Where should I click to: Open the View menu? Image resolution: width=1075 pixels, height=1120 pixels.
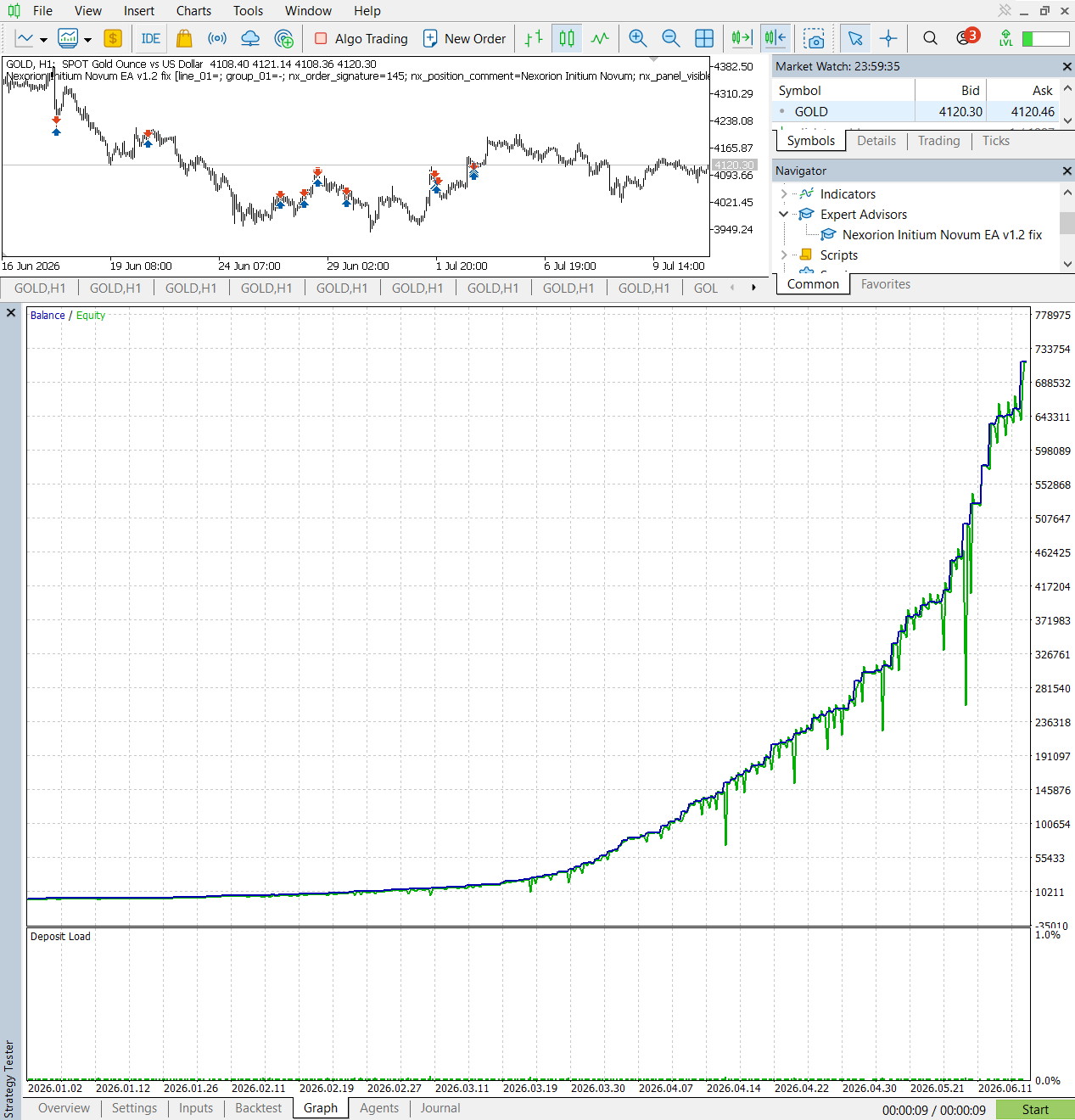point(88,11)
